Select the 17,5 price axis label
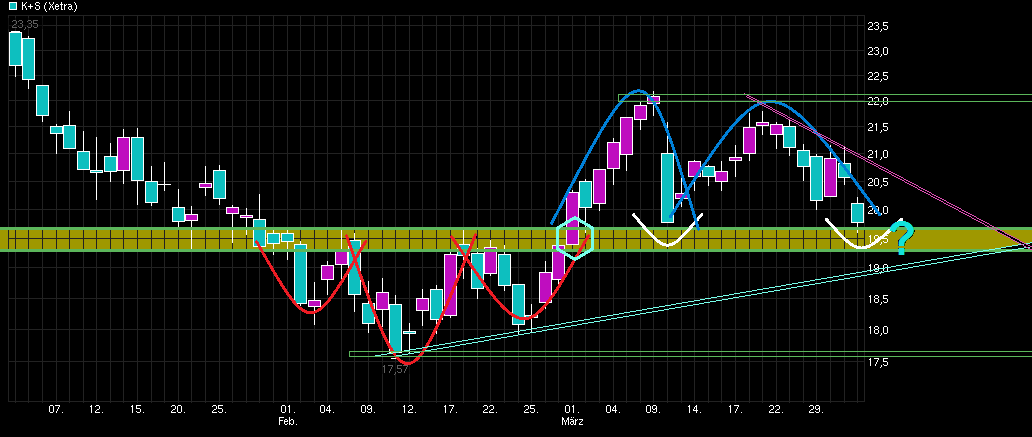The height and width of the screenshot is (437, 1032). point(878,363)
